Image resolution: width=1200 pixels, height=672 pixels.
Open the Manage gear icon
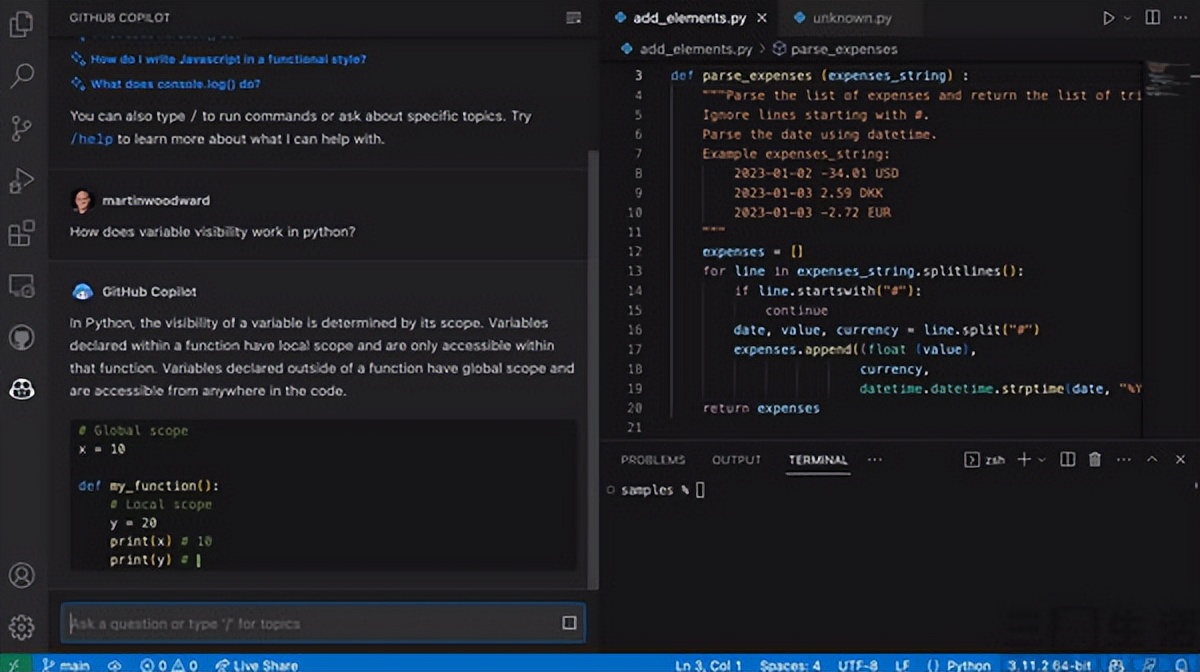point(21,627)
